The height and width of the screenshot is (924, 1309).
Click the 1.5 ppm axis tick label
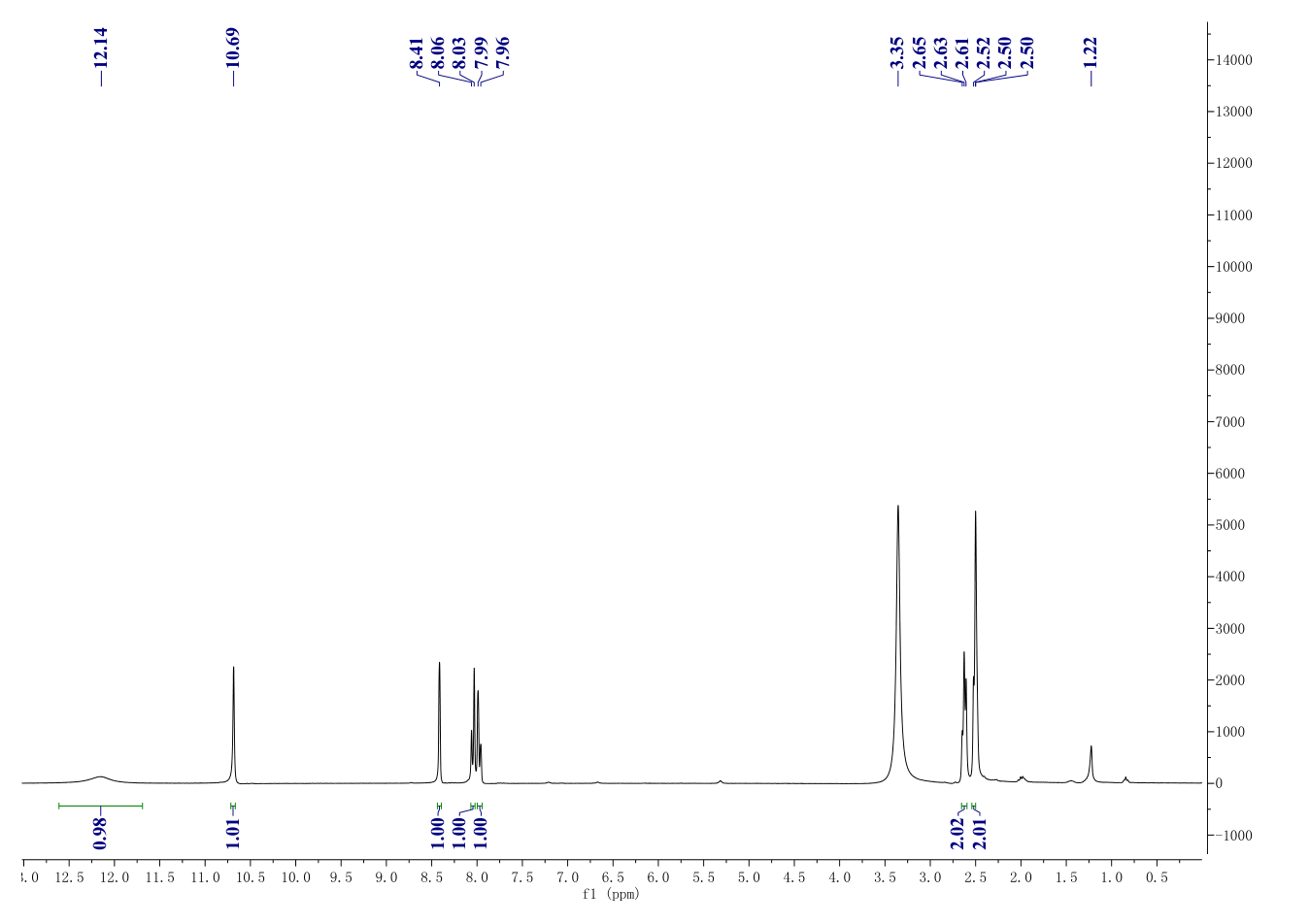tap(1066, 877)
